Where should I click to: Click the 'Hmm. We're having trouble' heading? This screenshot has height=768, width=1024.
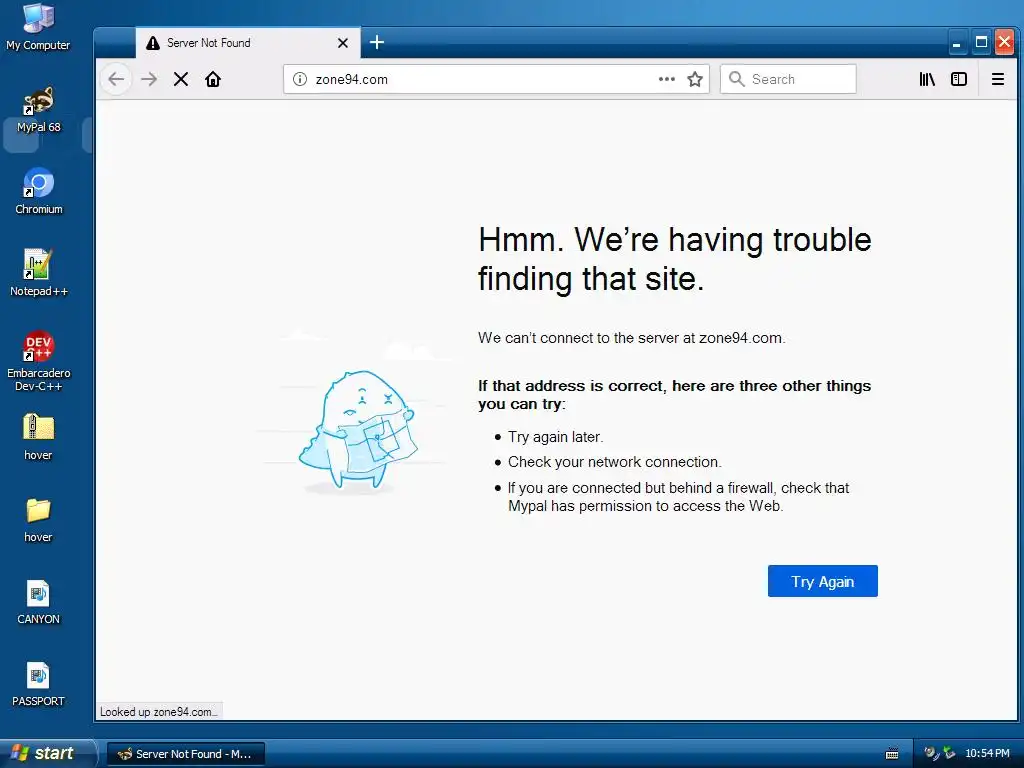674,259
